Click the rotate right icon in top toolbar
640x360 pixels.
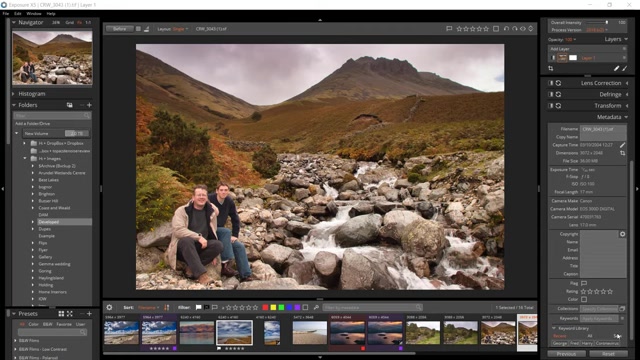tap(515, 29)
